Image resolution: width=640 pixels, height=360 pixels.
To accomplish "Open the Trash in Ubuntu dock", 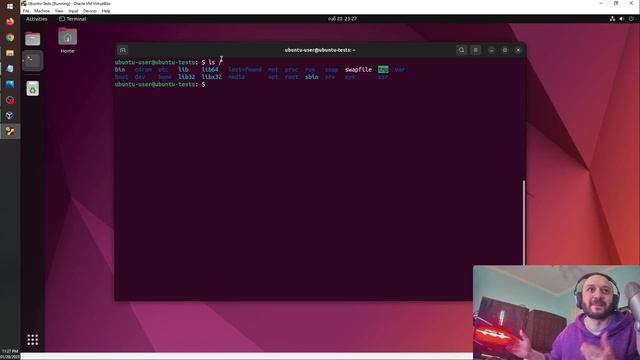I will (33, 88).
